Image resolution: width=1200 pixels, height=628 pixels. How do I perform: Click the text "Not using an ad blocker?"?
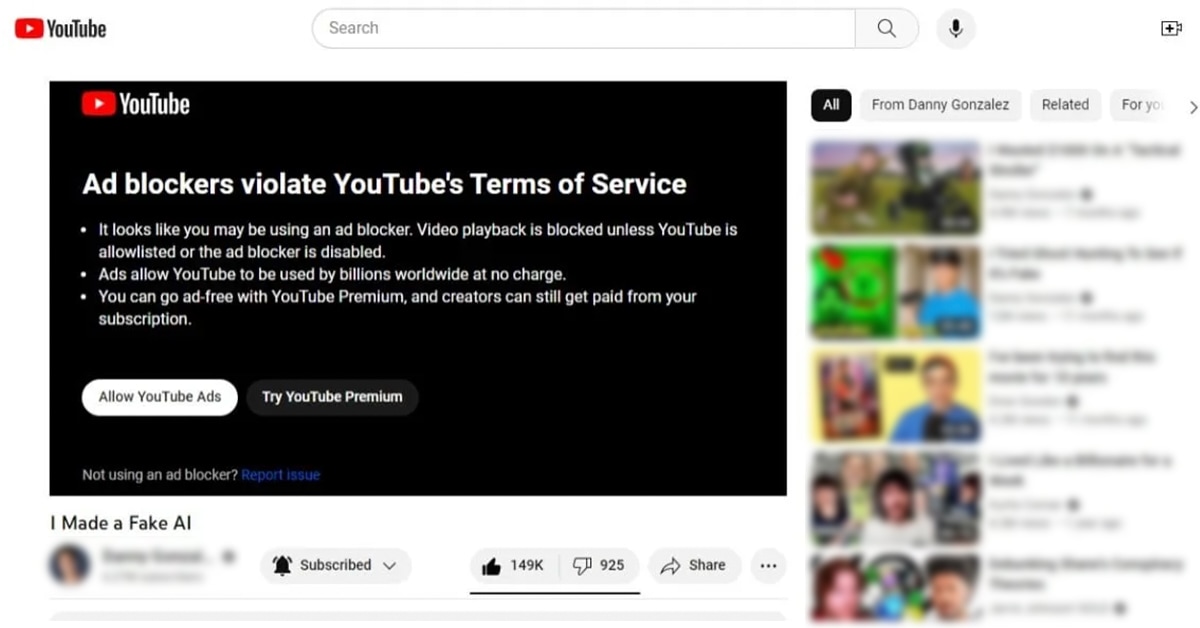160,475
